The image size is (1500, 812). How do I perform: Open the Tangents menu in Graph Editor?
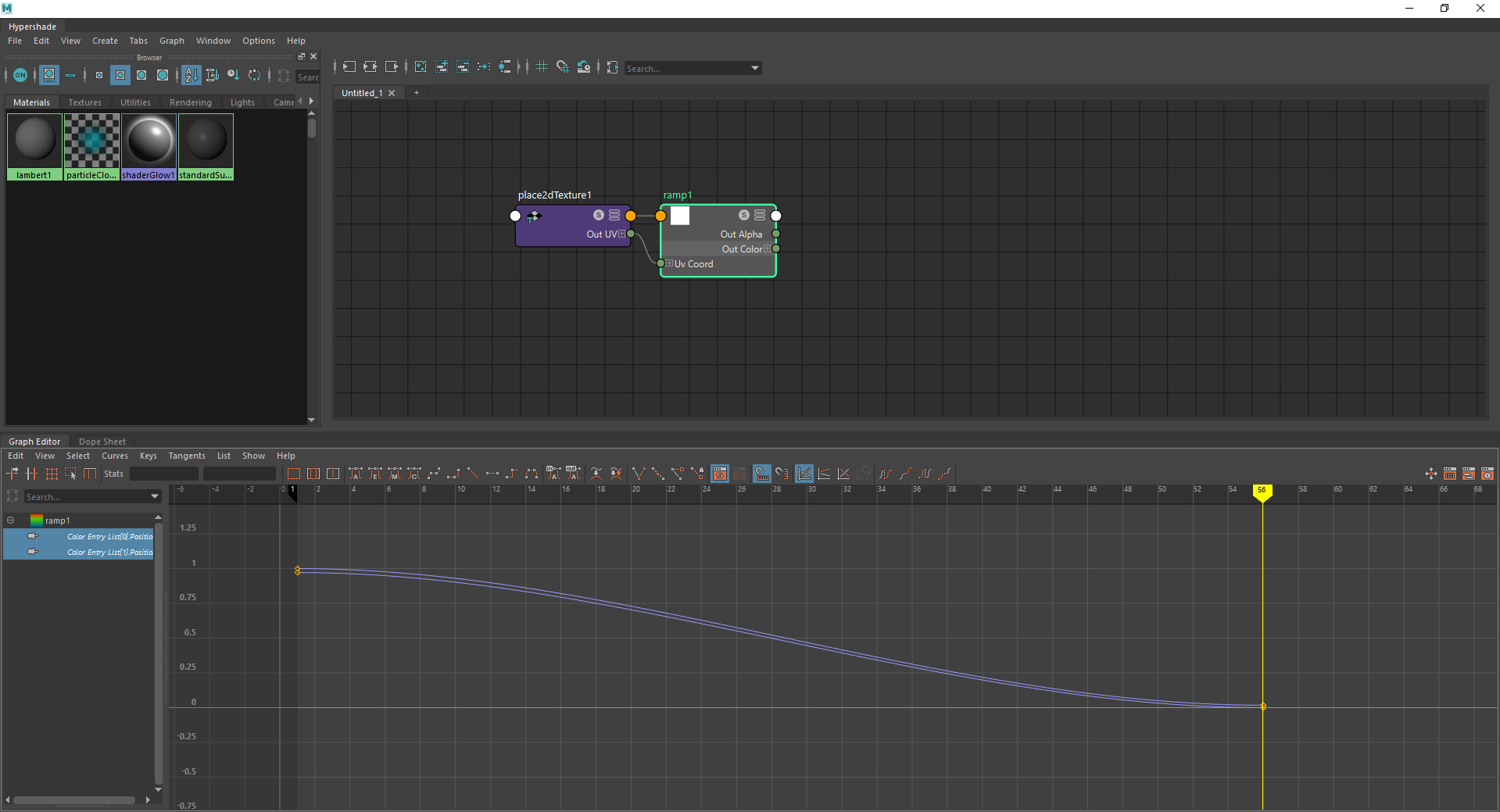187,456
